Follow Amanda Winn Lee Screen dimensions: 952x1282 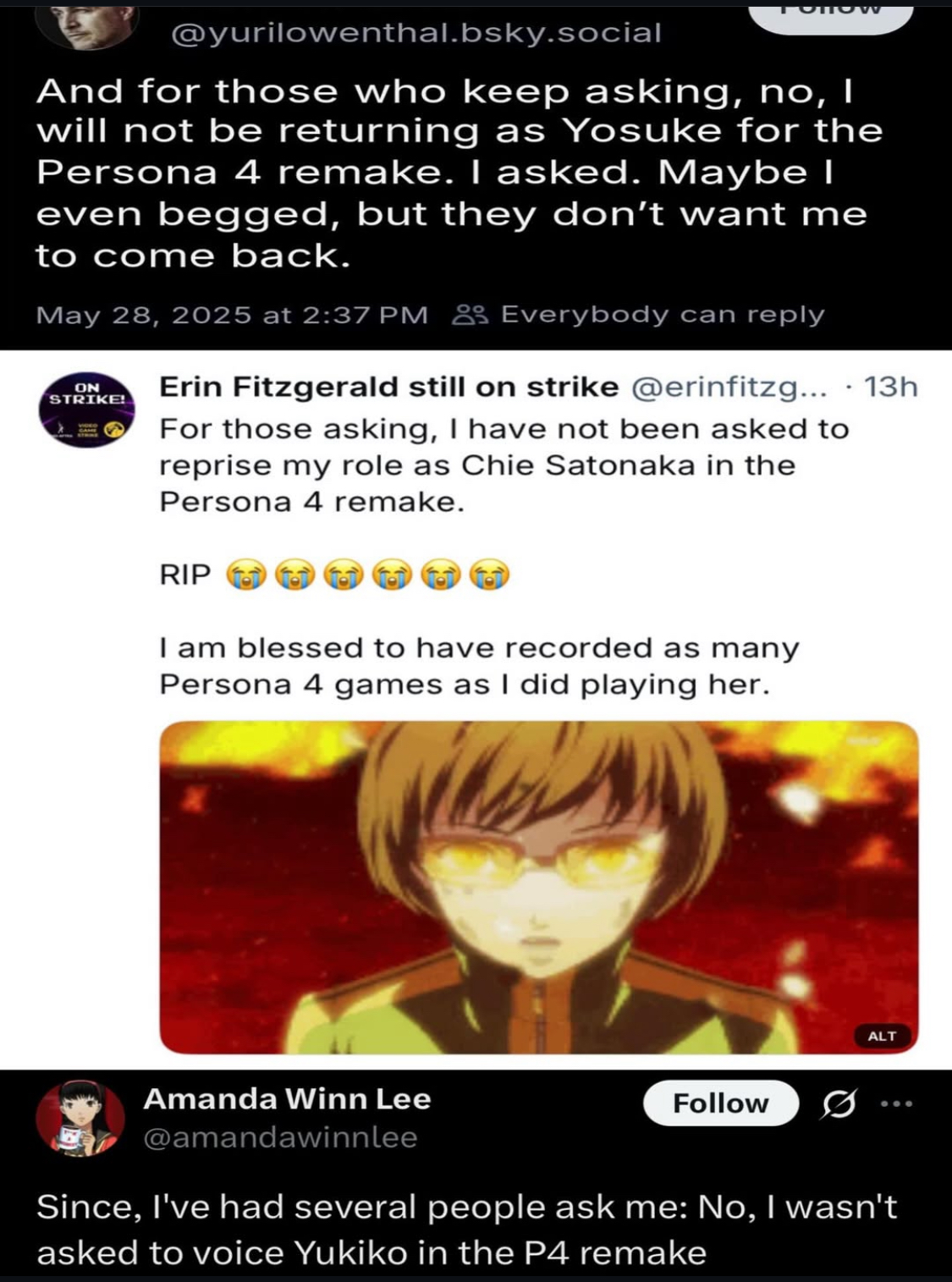721,1103
